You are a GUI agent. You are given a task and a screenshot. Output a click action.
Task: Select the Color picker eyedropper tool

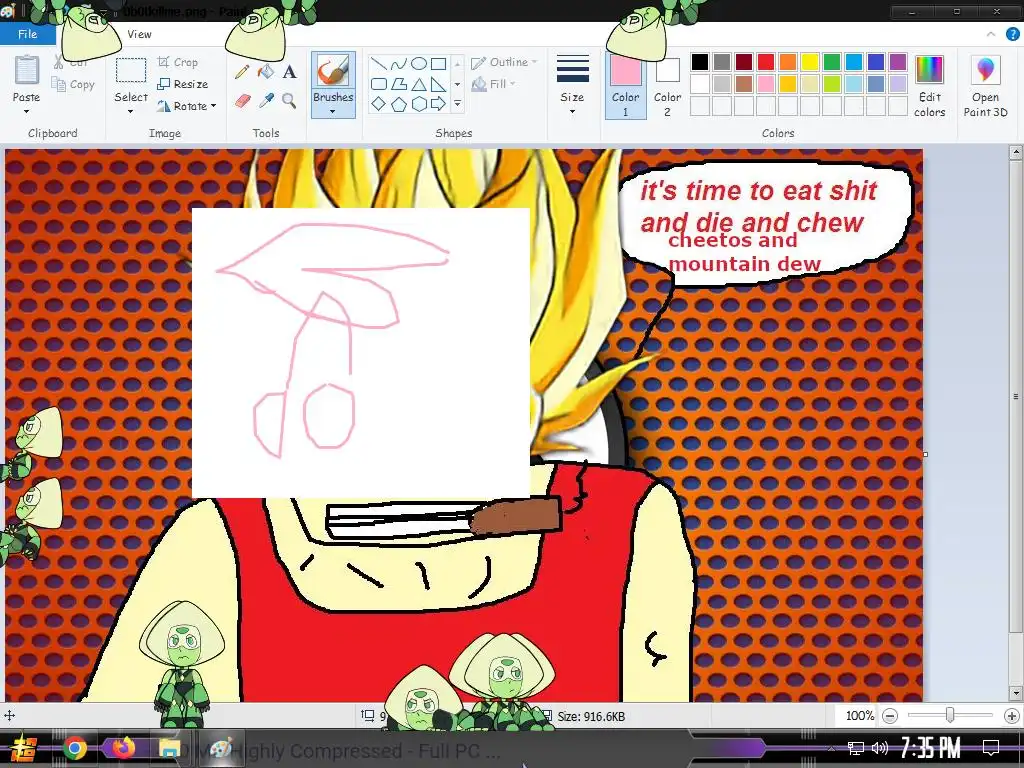coord(266,101)
